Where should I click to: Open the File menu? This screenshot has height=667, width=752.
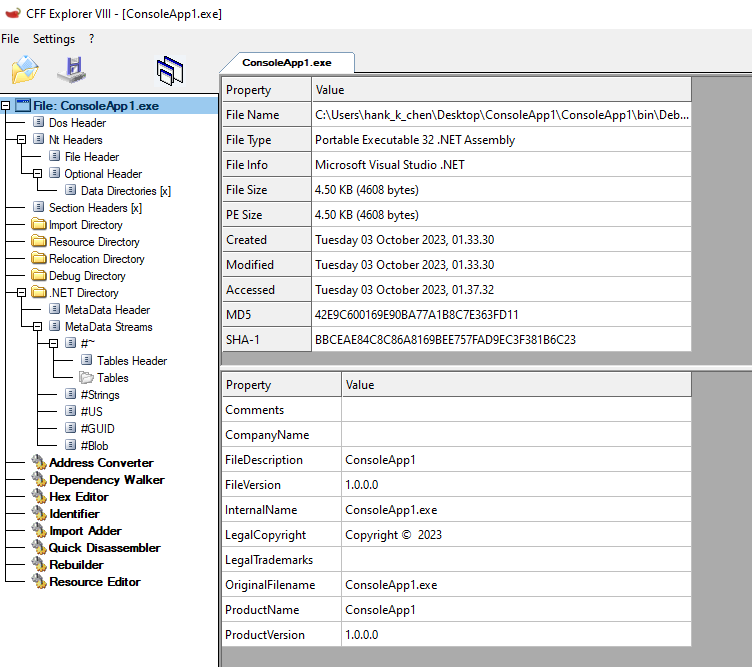(x=10, y=39)
